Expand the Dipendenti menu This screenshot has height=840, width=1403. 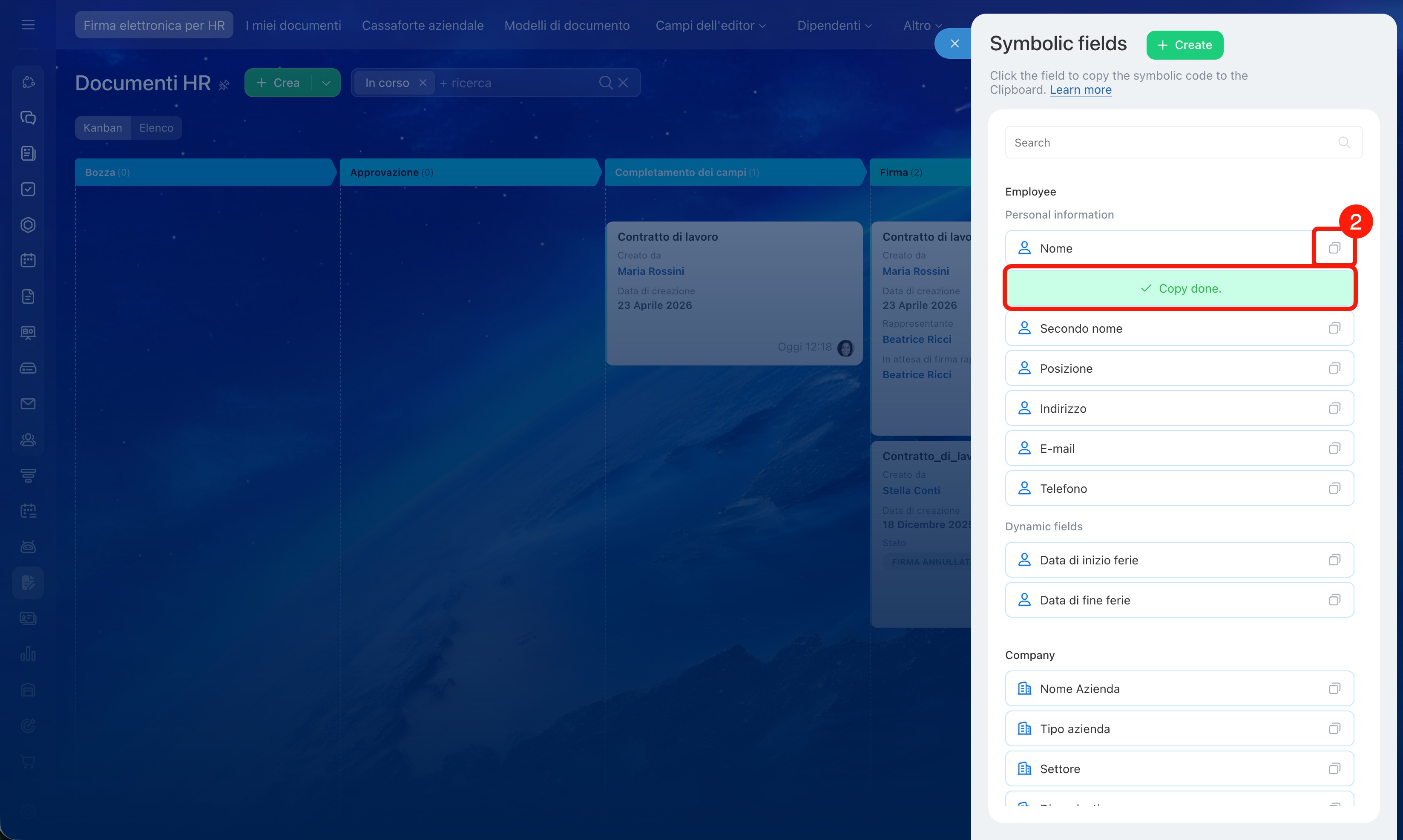(834, 26)
